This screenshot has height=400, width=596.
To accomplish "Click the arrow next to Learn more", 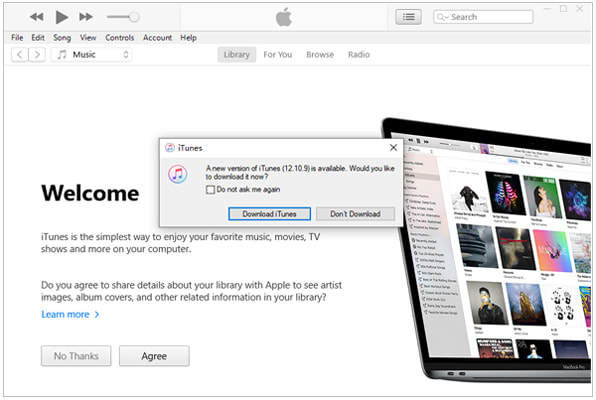I will click(x=97, y=314).
